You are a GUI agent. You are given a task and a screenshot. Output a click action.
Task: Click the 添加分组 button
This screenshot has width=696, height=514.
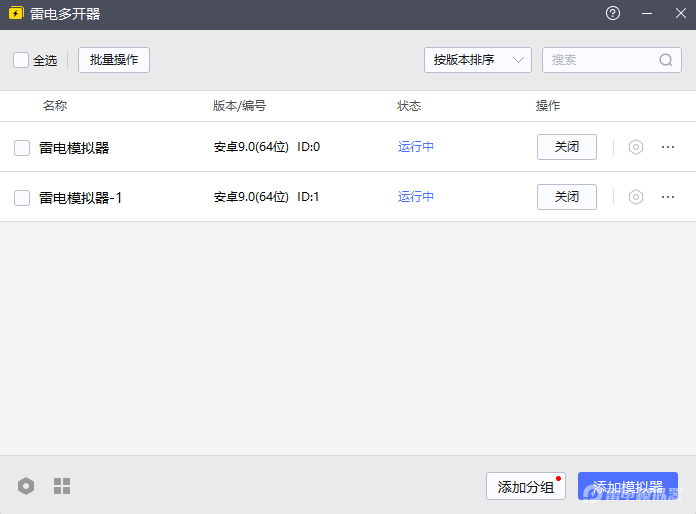coord(526,486)
